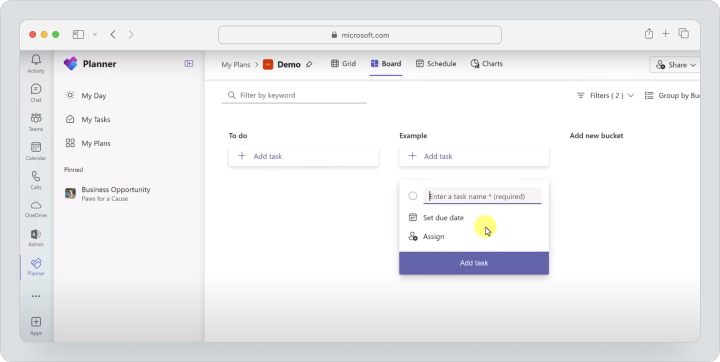Open a new browser tab
The height and width of the screenshot is (362, 720).
[665, 34]
